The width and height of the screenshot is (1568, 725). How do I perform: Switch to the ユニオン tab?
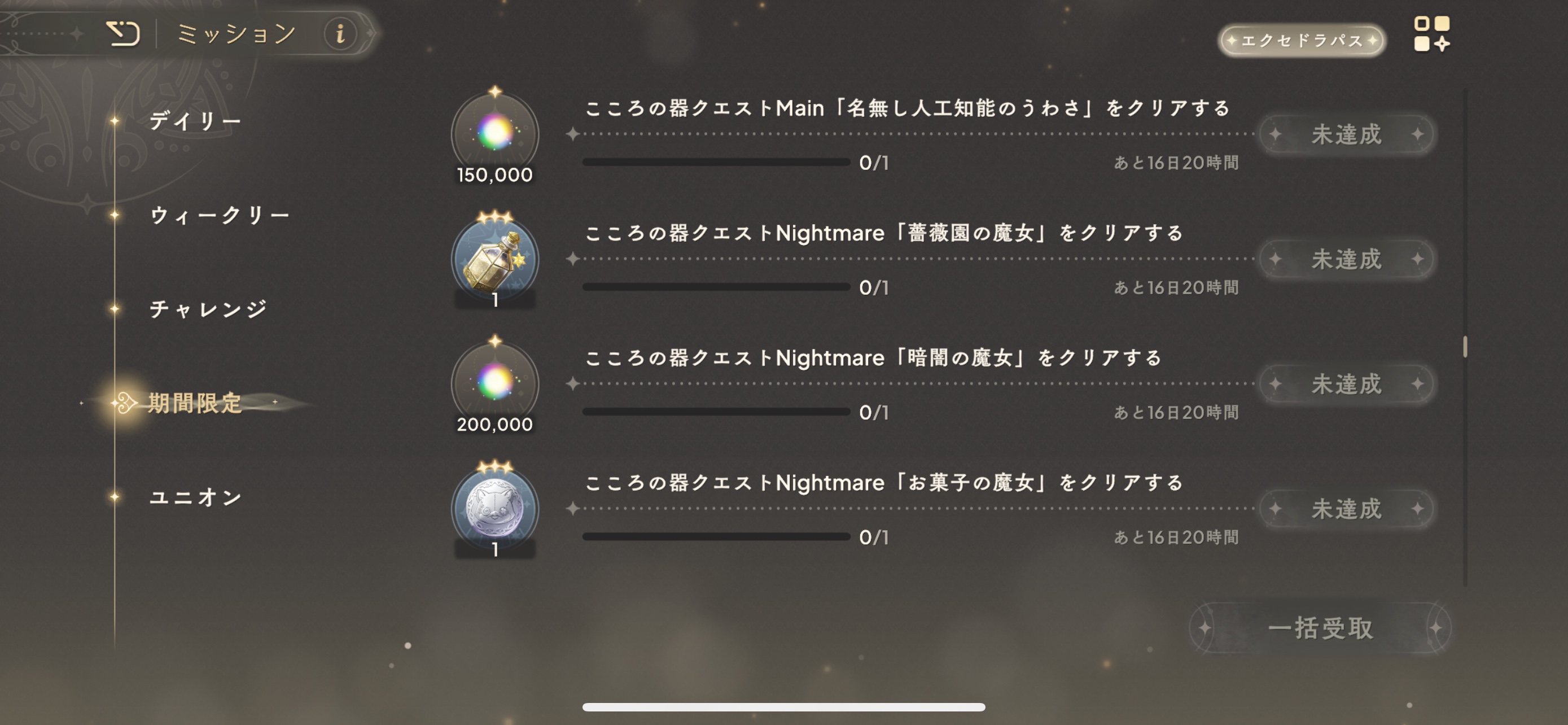pos(195,497)
